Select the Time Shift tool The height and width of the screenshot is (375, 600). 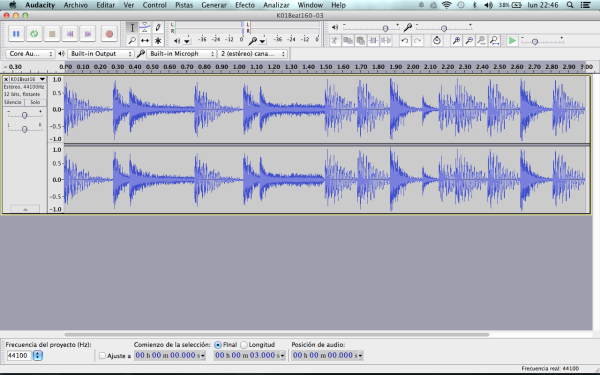click(145, 40)
